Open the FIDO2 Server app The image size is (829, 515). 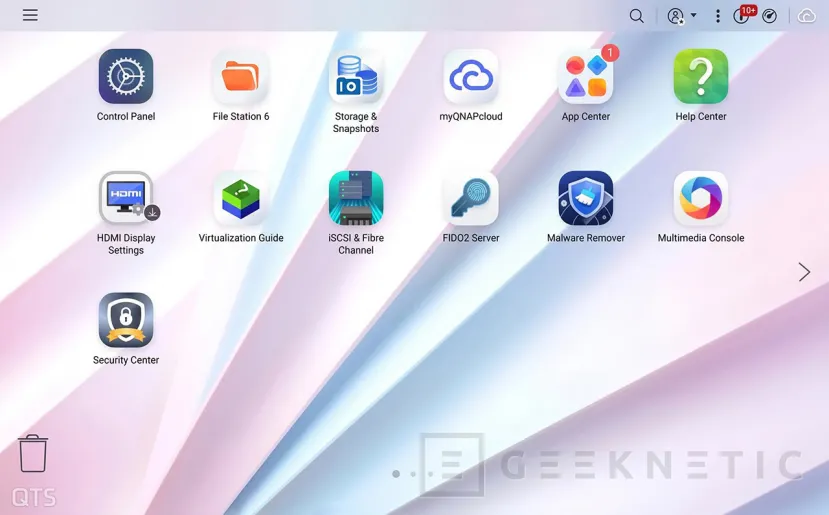pos(471,198)
